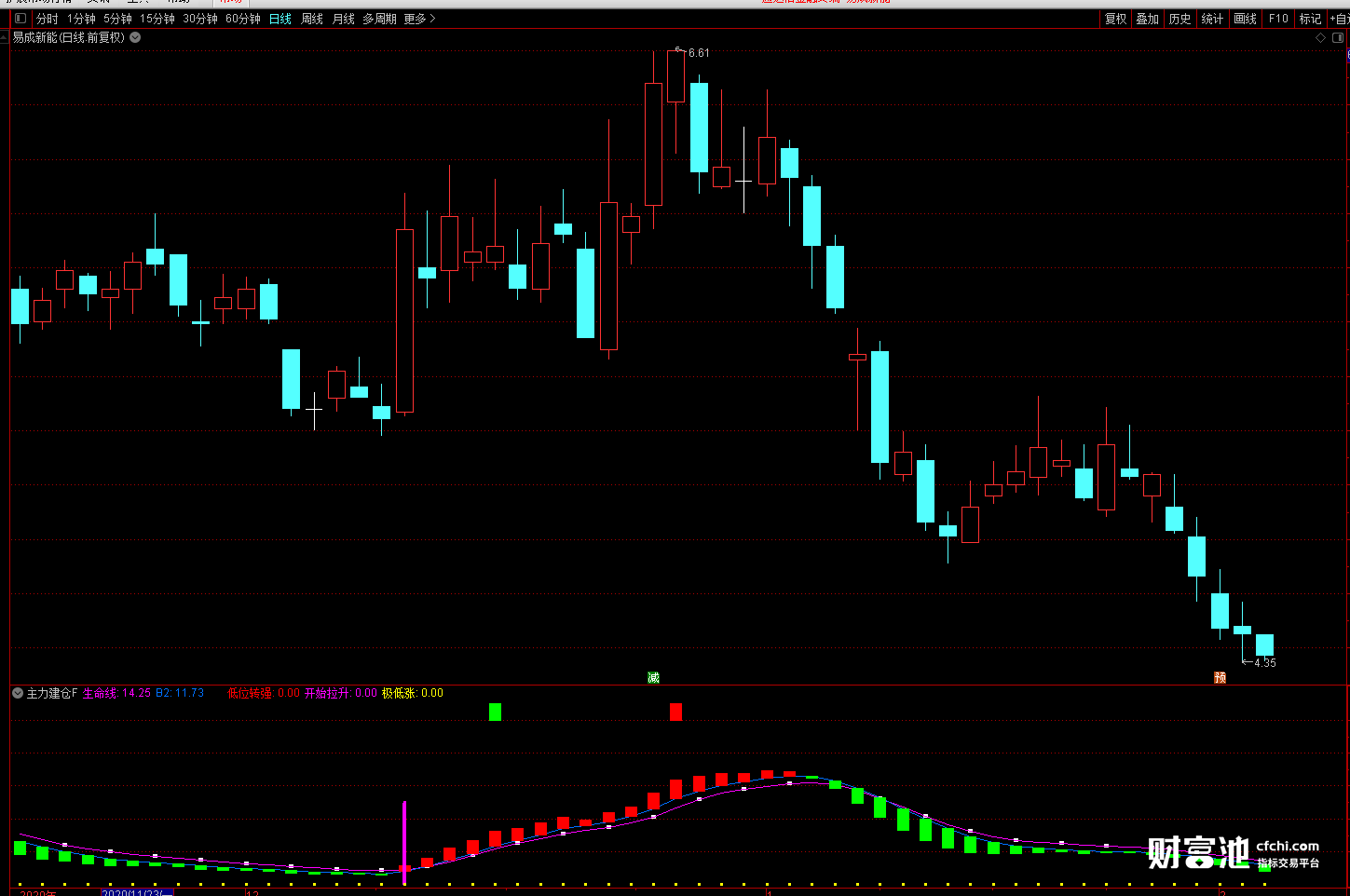
Task: Click the 生命线: 14.25 indicator value
Action: pos(116,693)
